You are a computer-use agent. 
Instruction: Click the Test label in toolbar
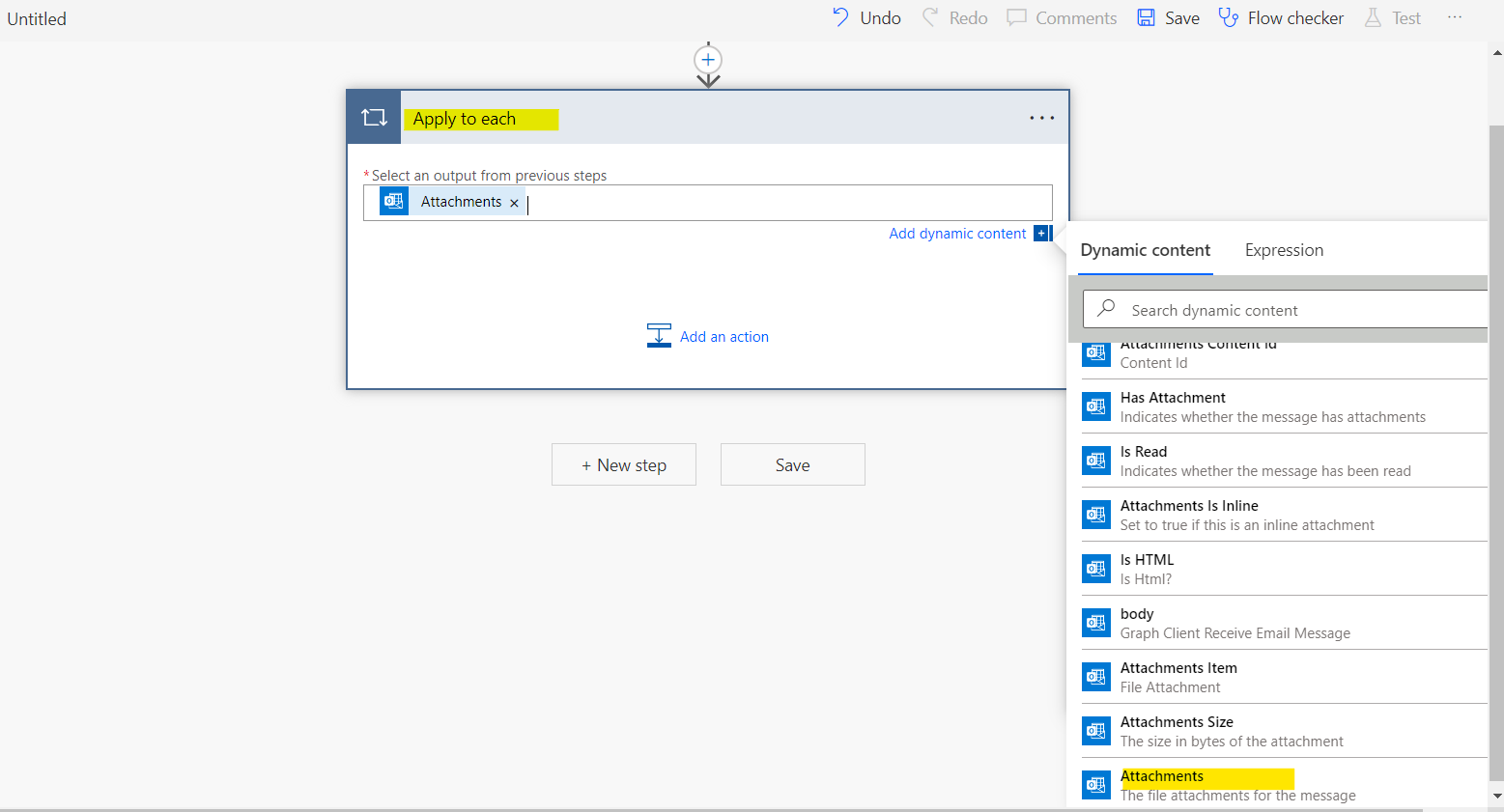[x=1406, y=18]
